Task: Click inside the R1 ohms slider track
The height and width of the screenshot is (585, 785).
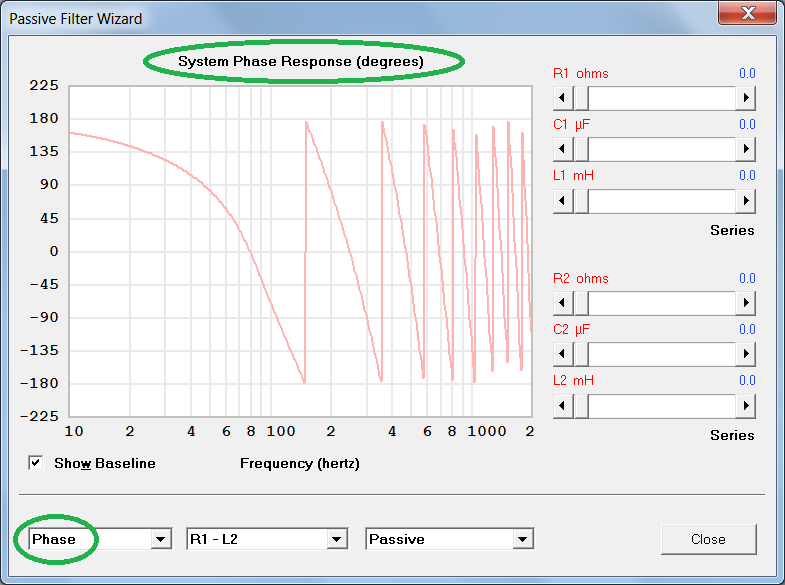Action: click(662, 98)
